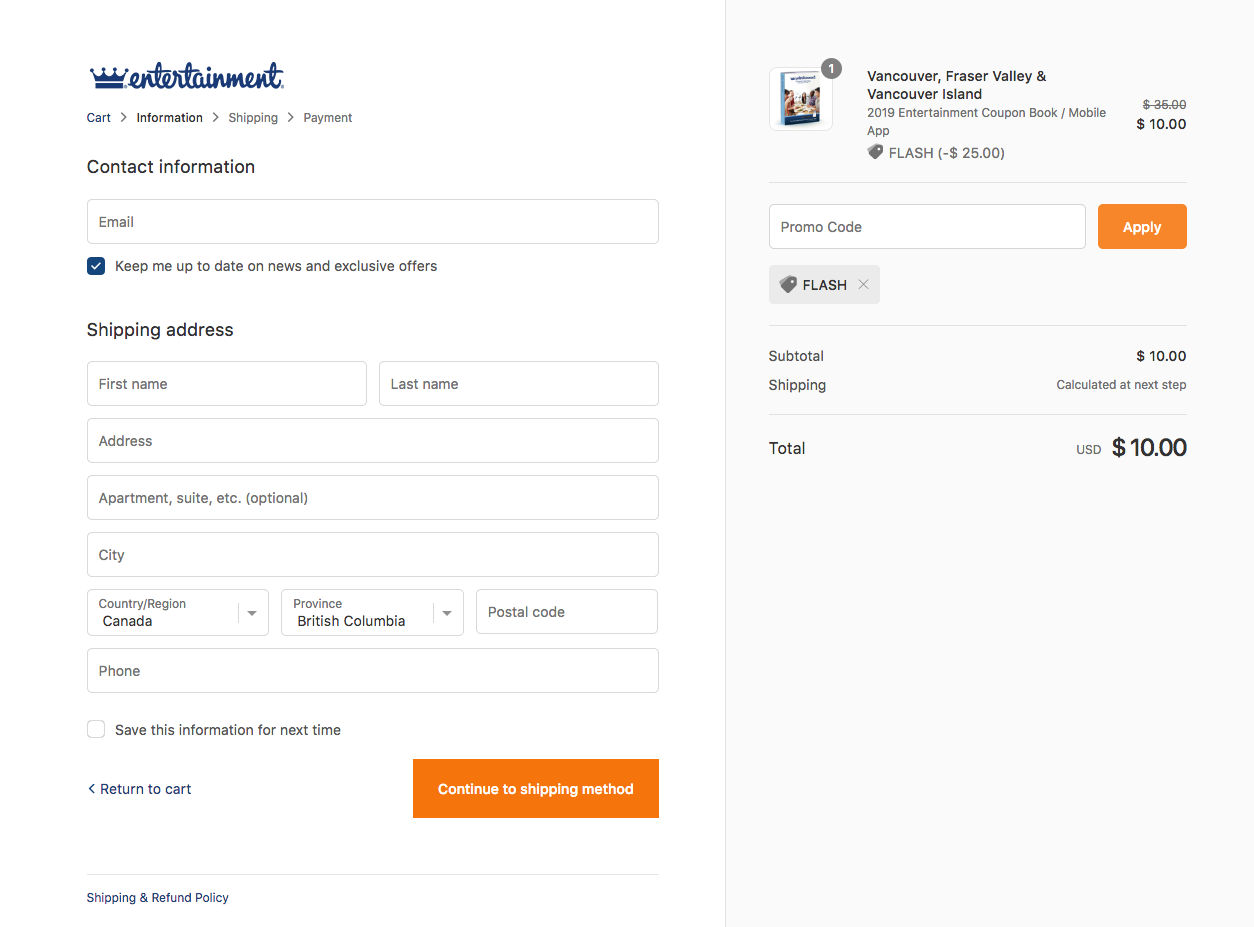Image resolution: width=1254 pixels, height=927 pixels.
Task: Select the Shipping breadcrumb step
Action: coord(253,118)
